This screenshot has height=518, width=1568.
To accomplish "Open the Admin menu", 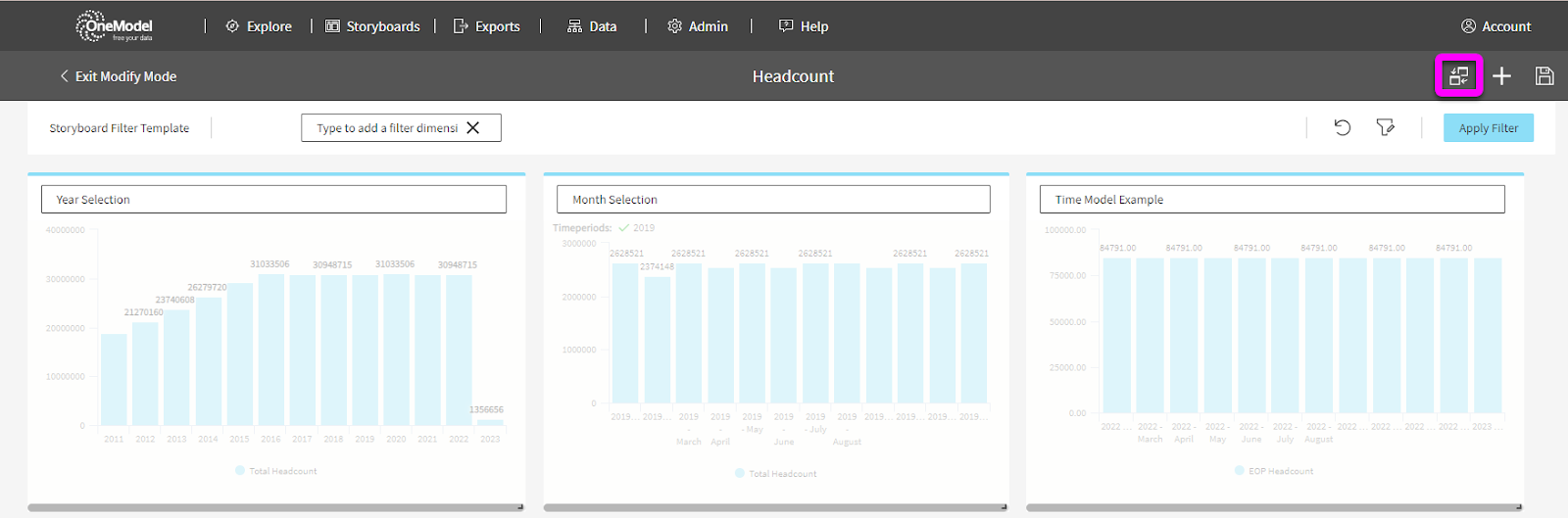I will point(698,26).
